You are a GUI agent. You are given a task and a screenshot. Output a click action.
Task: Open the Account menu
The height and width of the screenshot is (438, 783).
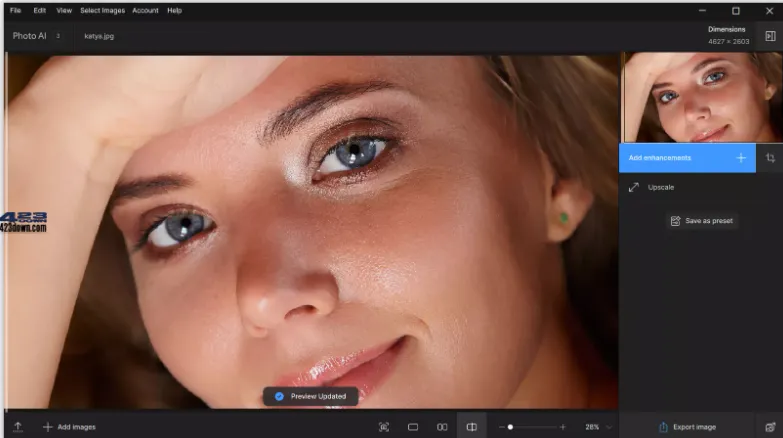(x=145, y=10)
